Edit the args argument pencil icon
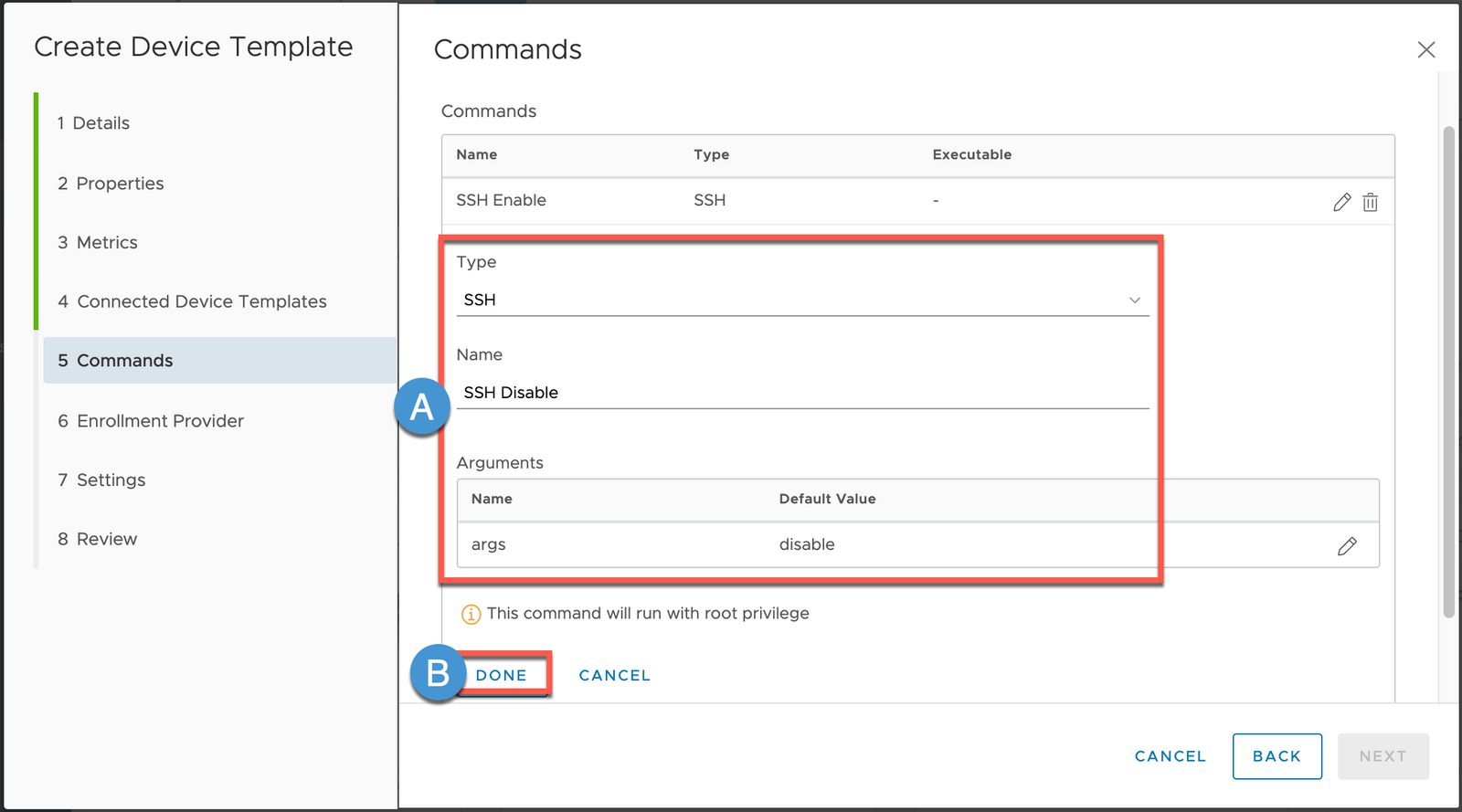 [1347, 546]
